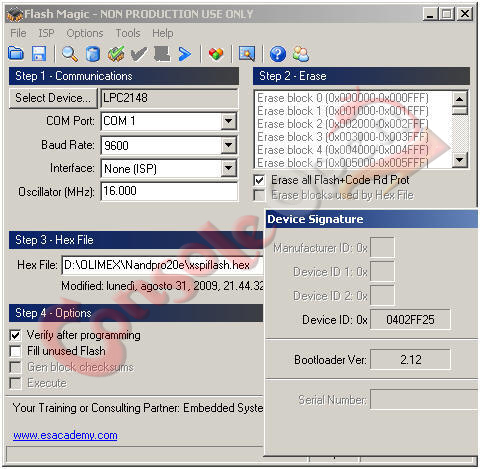Click the colored hearts toolbar icon
The height and width of the screenshot is (469, 480).
[216, 54]
